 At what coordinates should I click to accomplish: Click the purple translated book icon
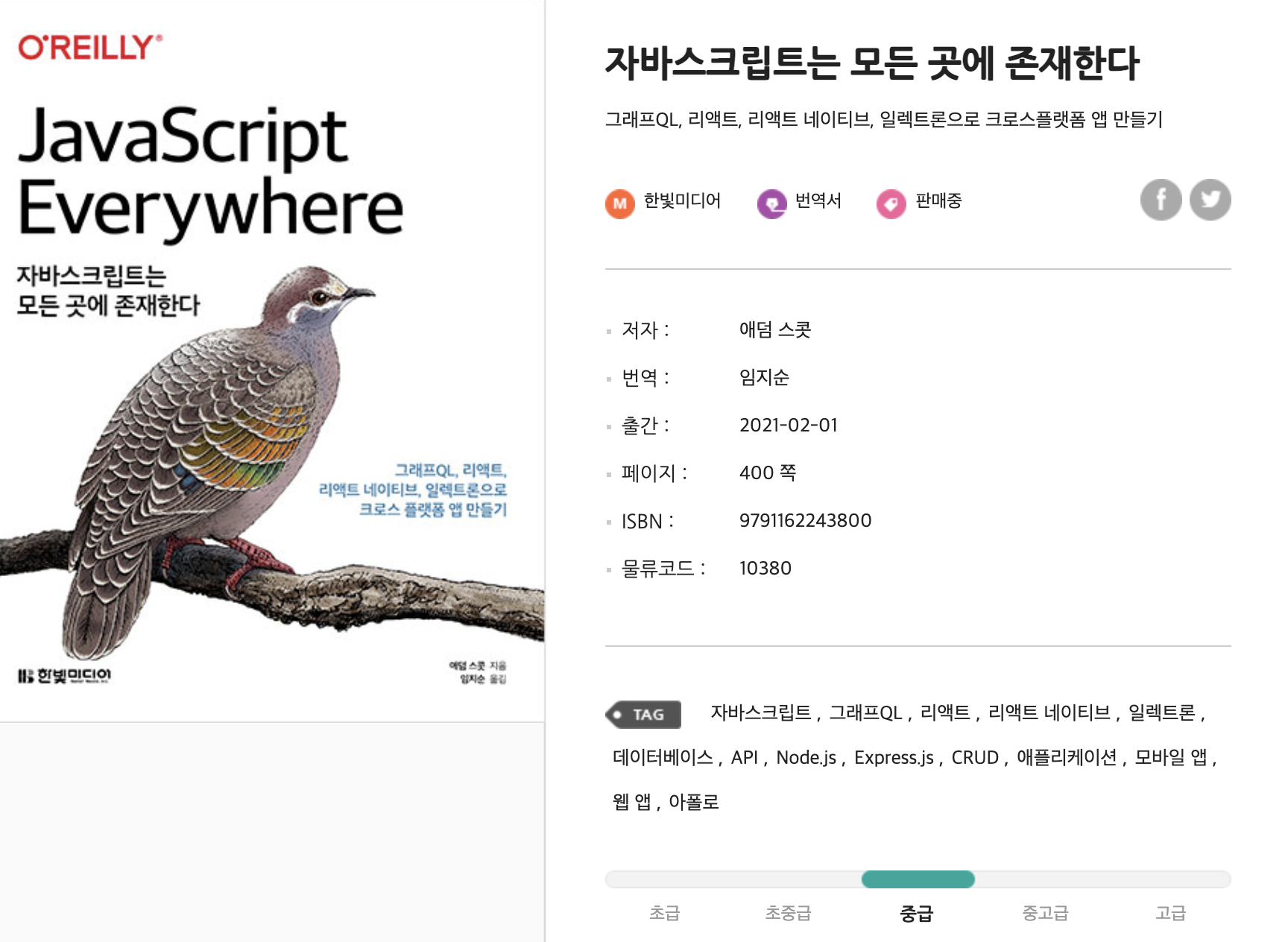point(771,203)
